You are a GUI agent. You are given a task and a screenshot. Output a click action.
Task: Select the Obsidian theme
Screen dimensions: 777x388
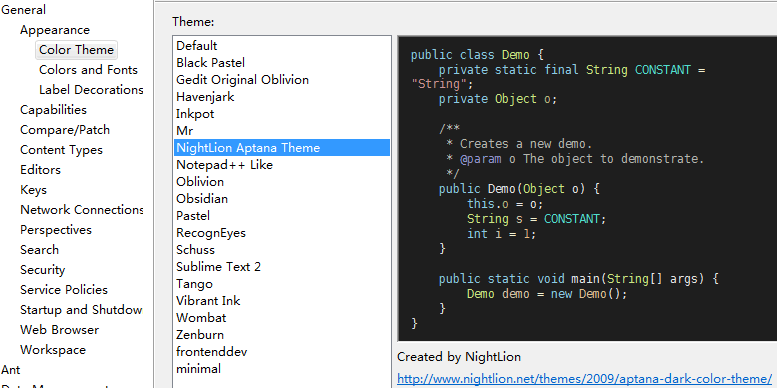click(x=282, y=199)
